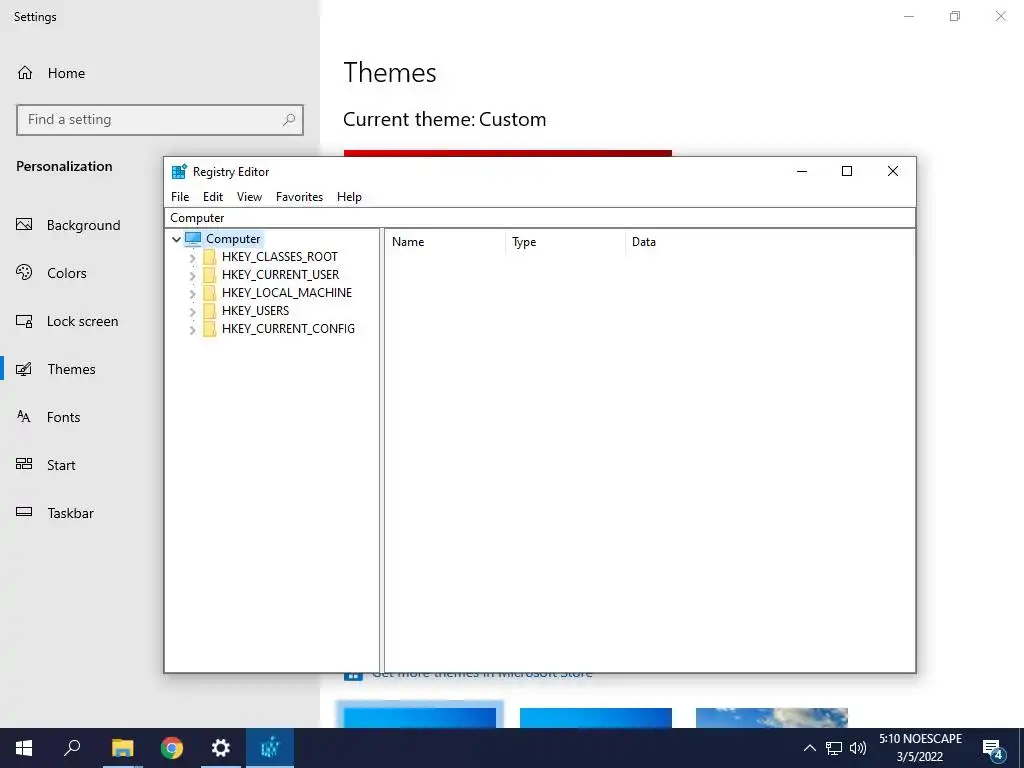This screenshot has height=768, width=1024.
Task: Click the HKEY_CURRENT_CONFIG label
Action: pos(288,328)
